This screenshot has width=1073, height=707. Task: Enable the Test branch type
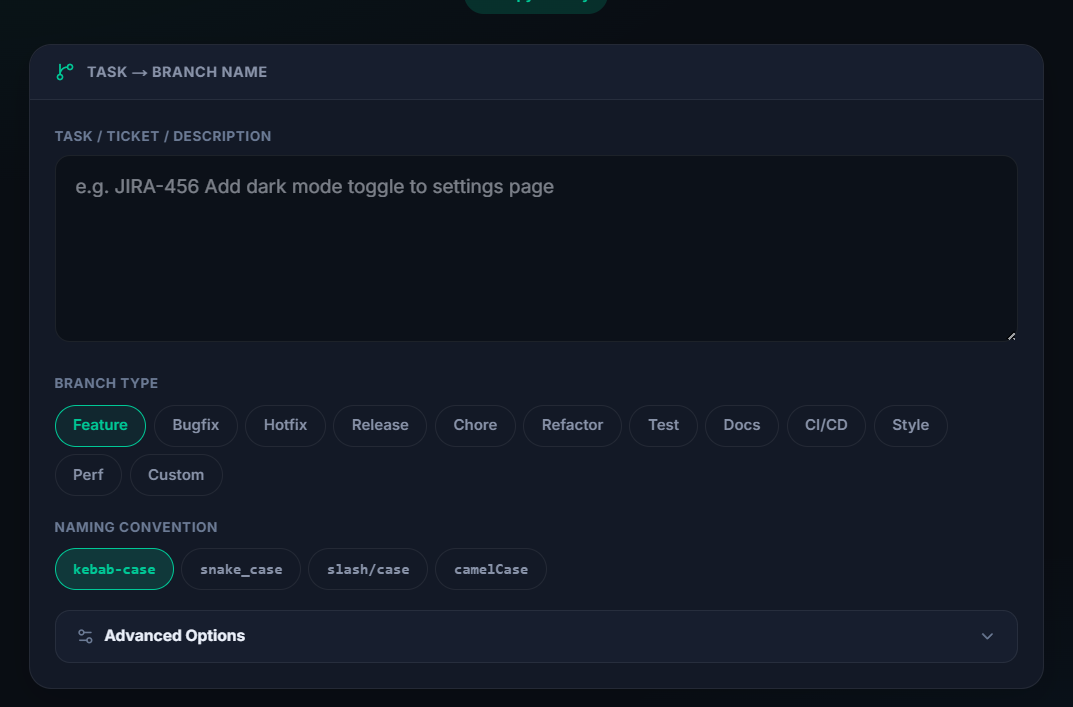663,425
